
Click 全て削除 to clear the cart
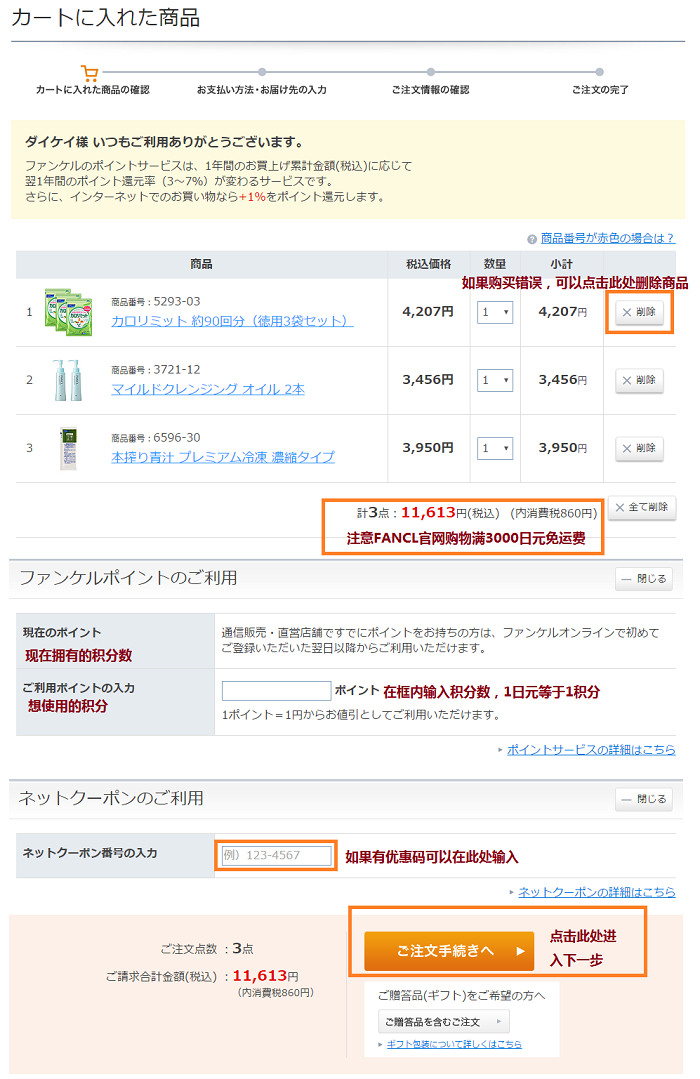[642, 508]
